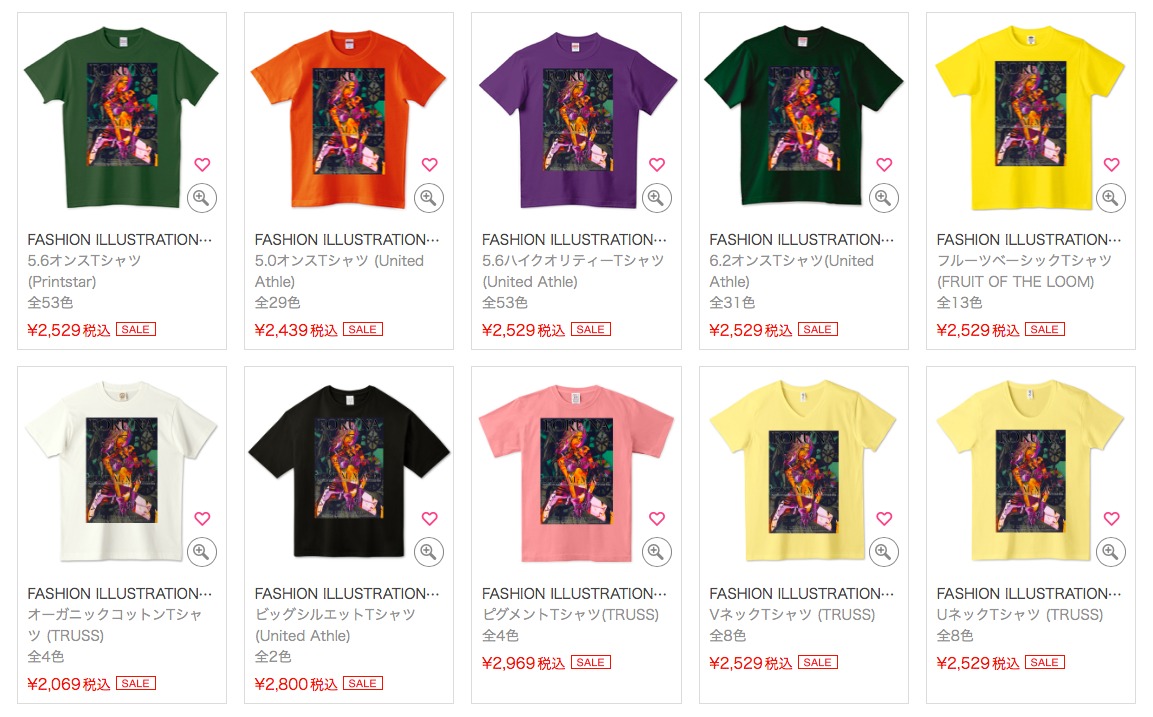Enlarge the pink pigment T-shirt image

tap(656, 552)
